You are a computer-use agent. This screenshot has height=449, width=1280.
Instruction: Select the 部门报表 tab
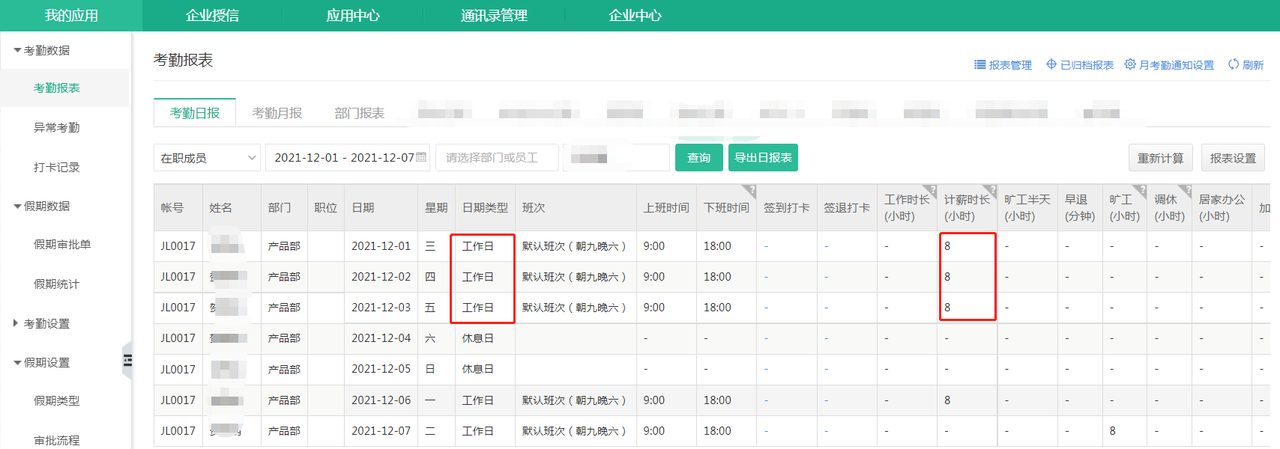[x=359, y=113]
